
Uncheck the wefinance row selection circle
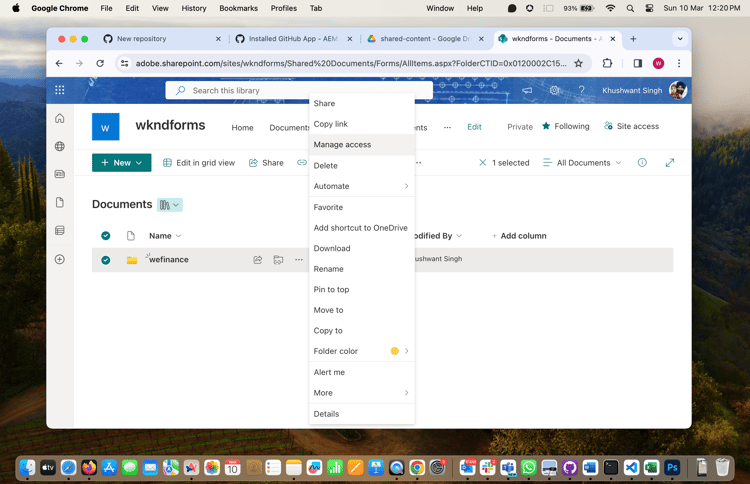click(106, 260)
